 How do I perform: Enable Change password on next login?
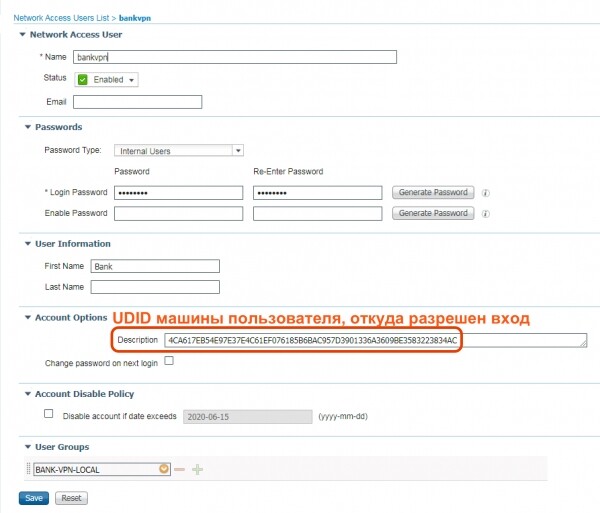(168, 362)
